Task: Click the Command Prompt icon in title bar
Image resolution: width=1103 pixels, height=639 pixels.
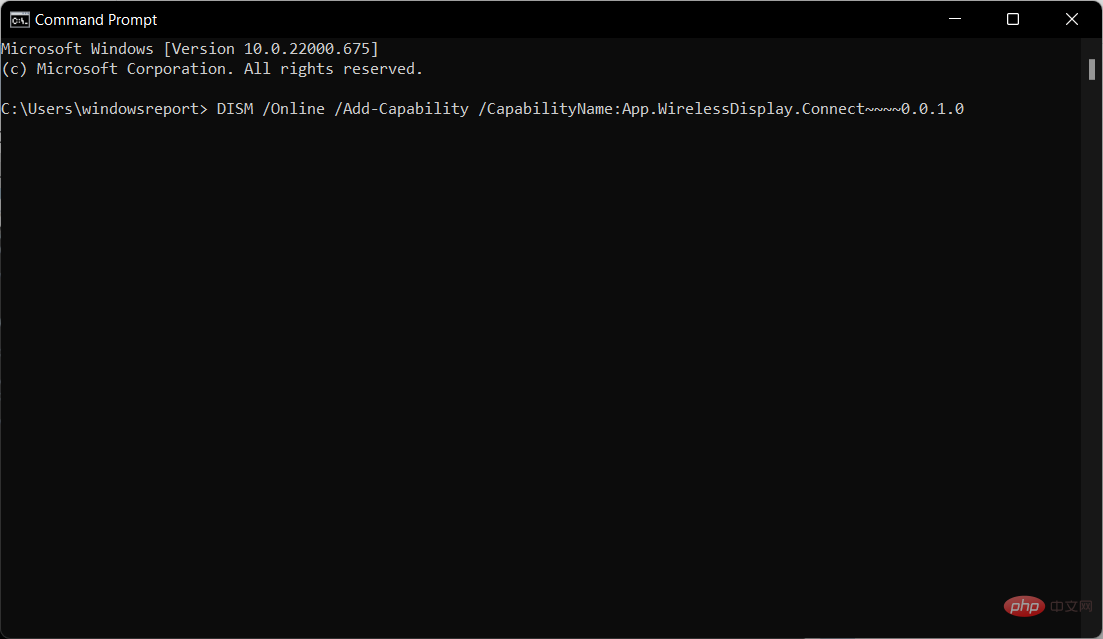Action: tap(19, 19)
